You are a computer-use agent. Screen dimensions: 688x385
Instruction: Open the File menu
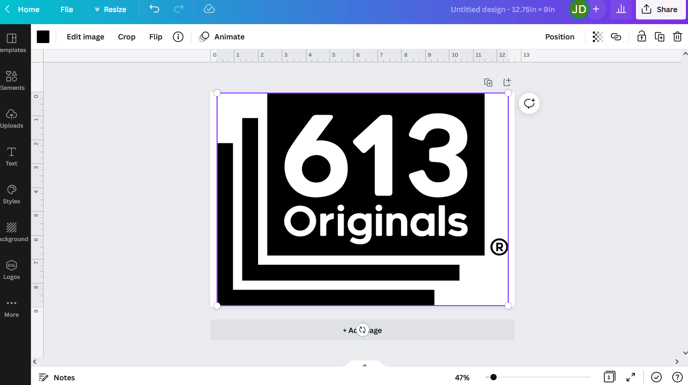click(67, 9)
